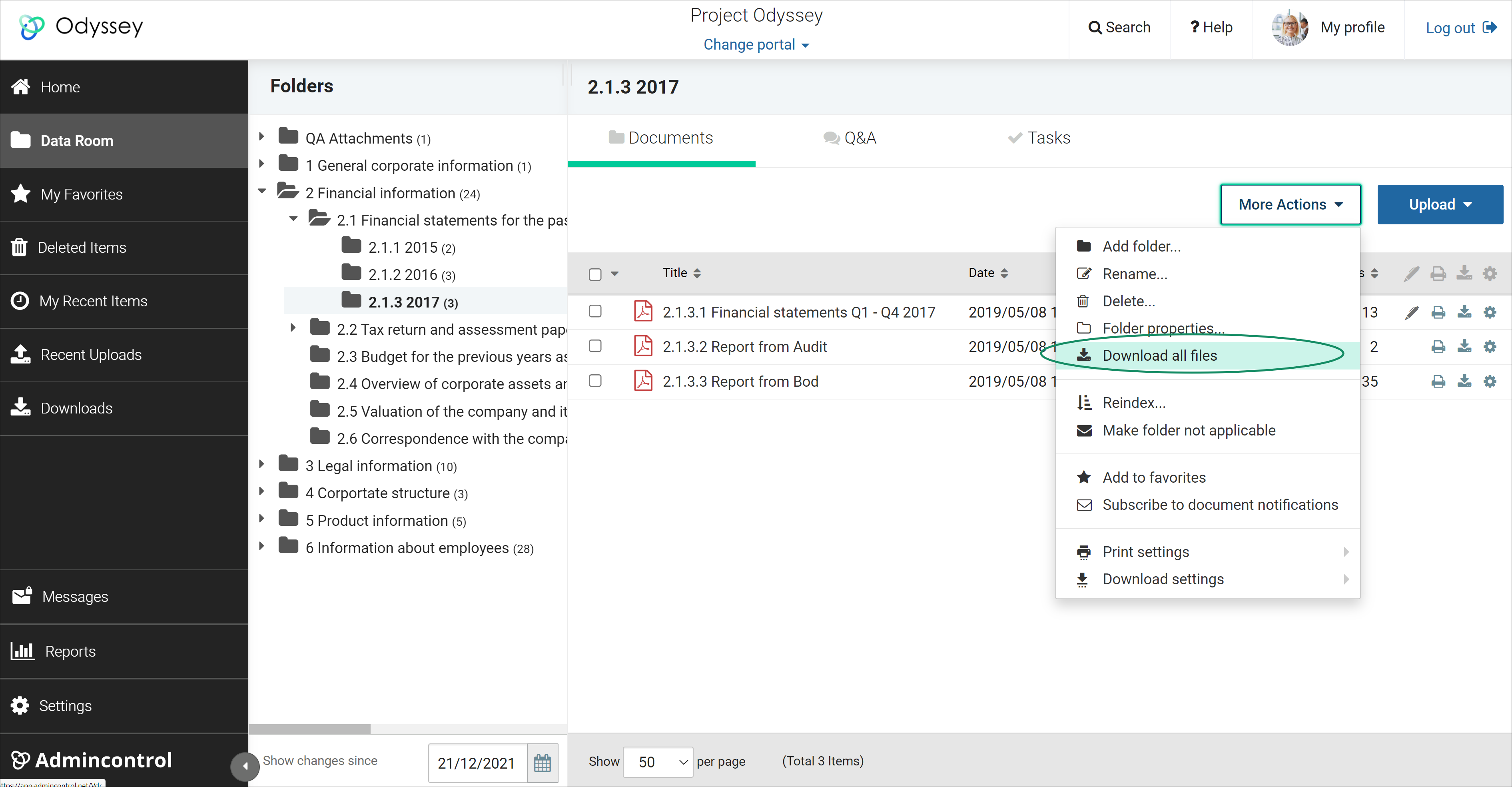This screenshot has height=787, width=1512.
Task: Open Change portal dropdown
Action: [756, 45]
